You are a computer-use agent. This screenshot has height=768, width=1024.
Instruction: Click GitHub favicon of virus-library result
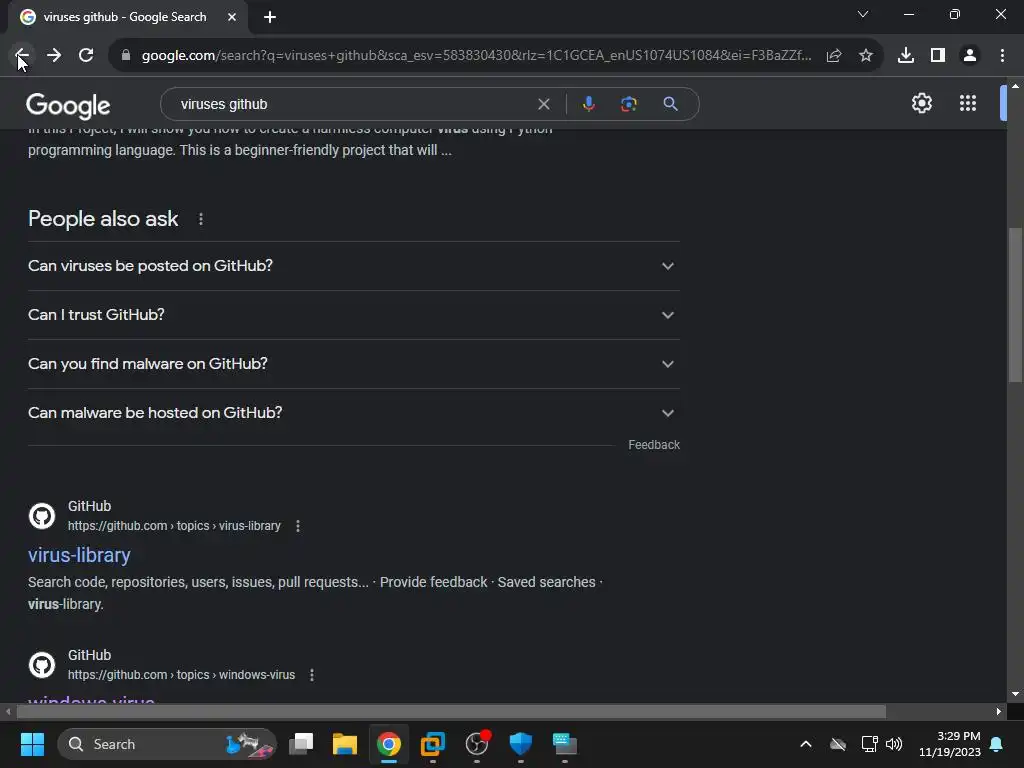42,516
